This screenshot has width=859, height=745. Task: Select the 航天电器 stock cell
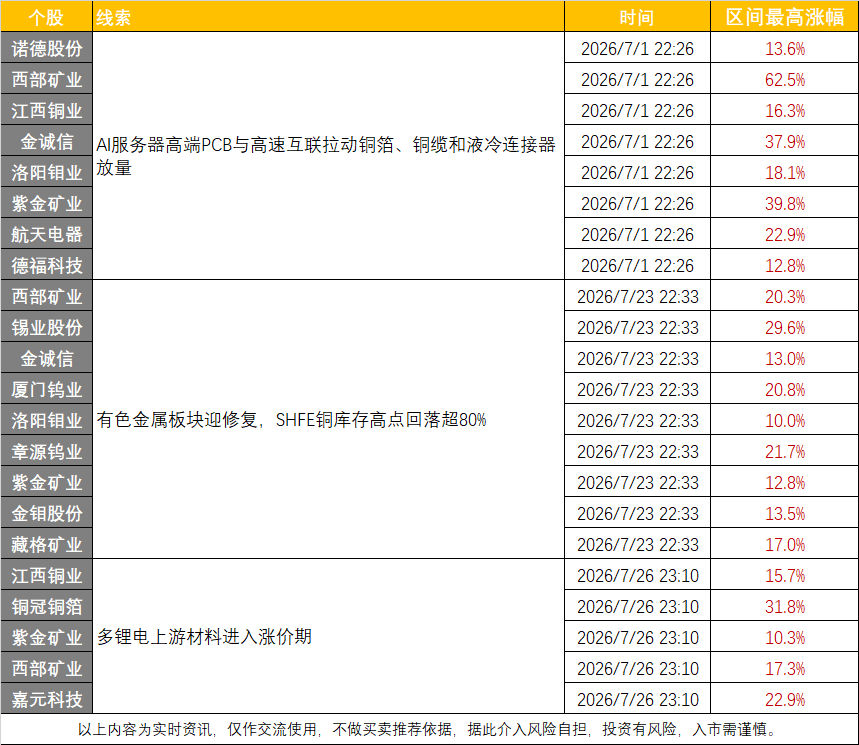[47, 234]
